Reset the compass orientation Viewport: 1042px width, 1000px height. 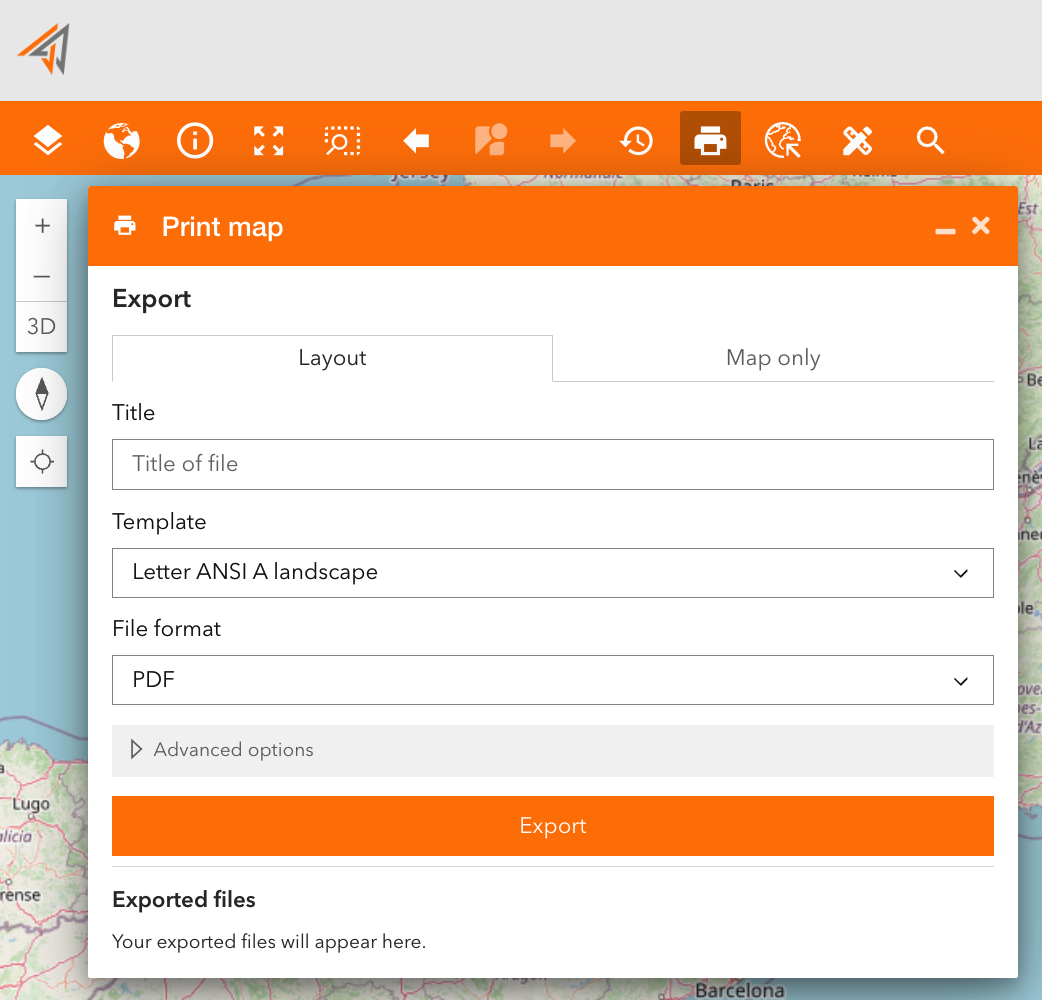pyautogui.click(x=42, y=394)
